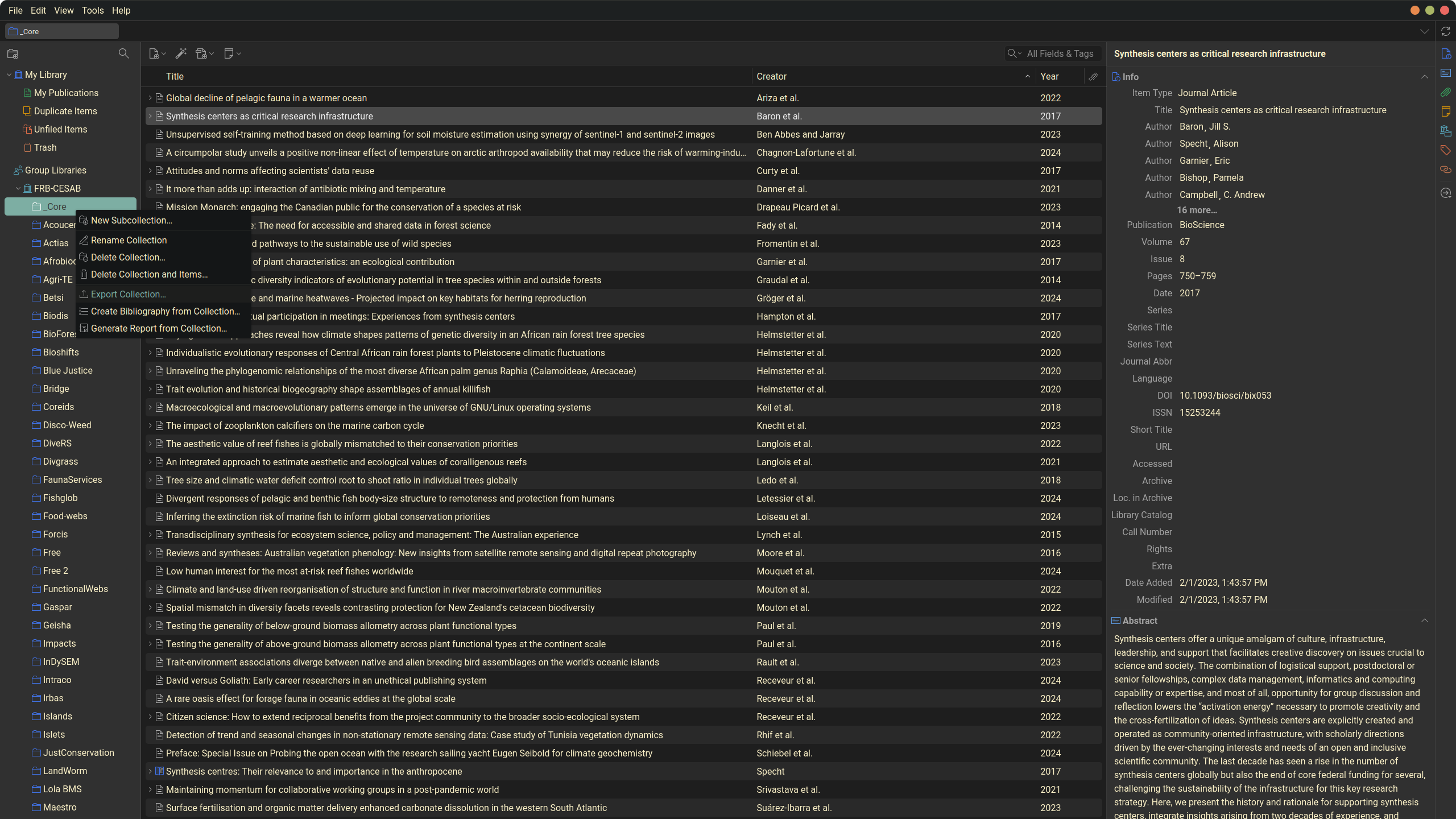Screen dimensions: 1456x819
Task: Jump to Tags section via tag icon
Action: [1445, 150]
